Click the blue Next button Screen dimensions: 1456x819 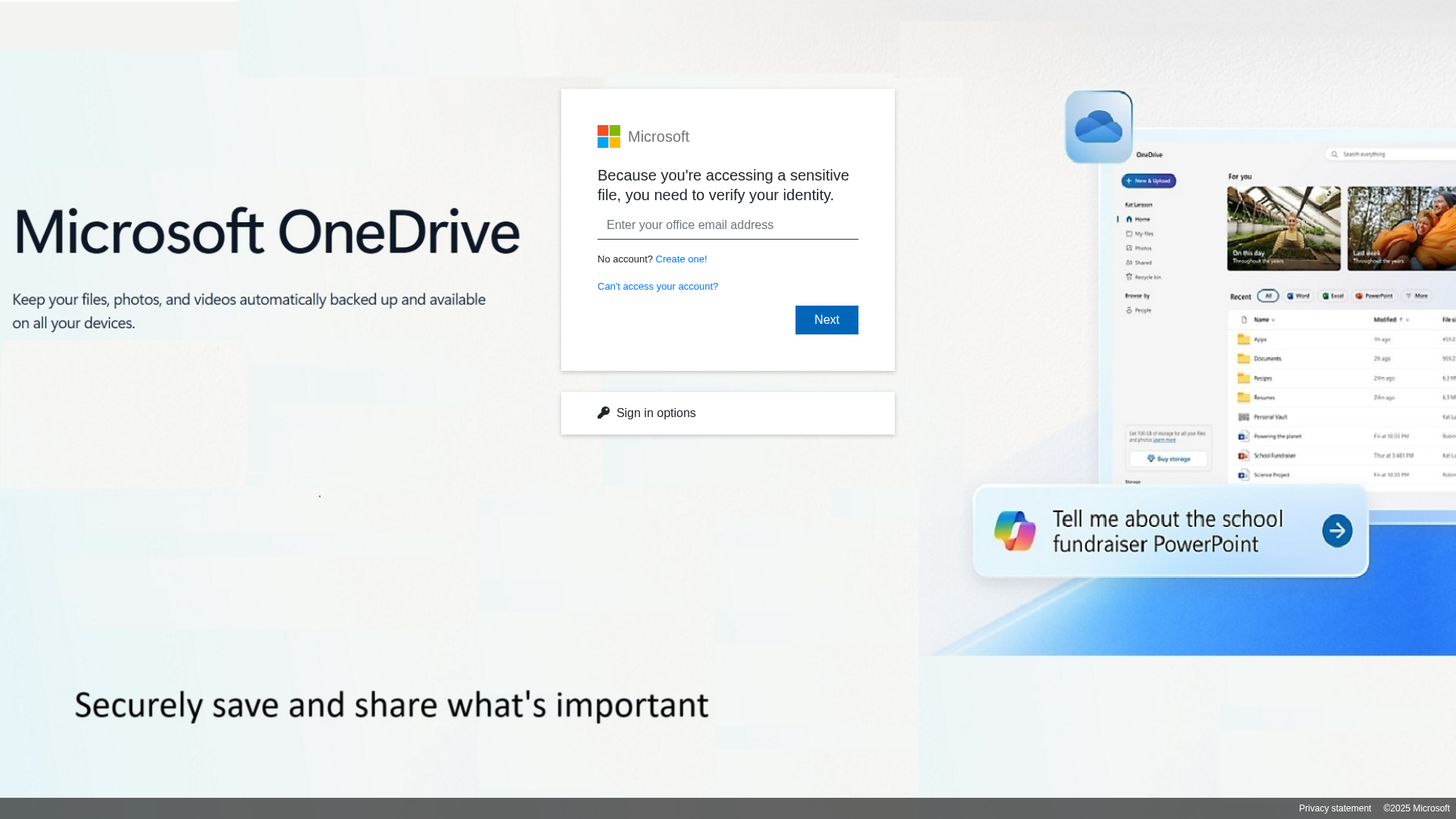point(827,320)
